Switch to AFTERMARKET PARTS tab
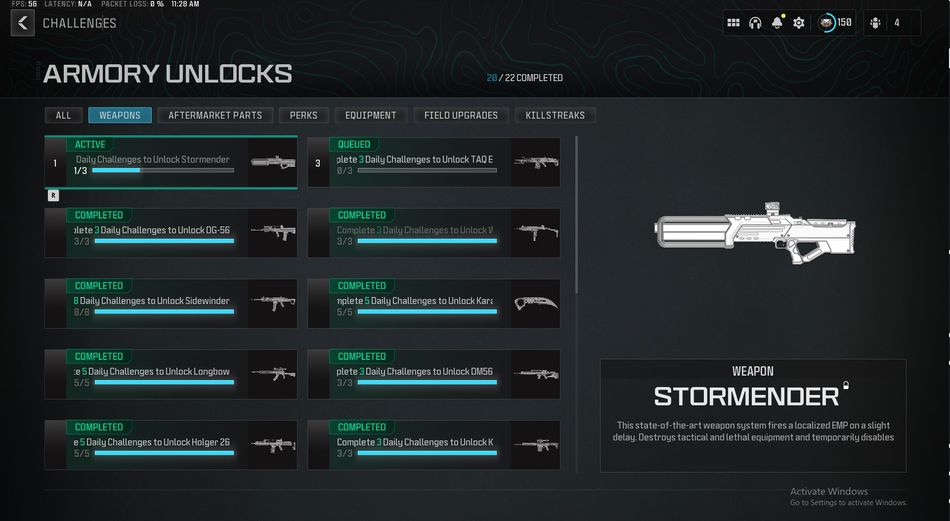 215,115
